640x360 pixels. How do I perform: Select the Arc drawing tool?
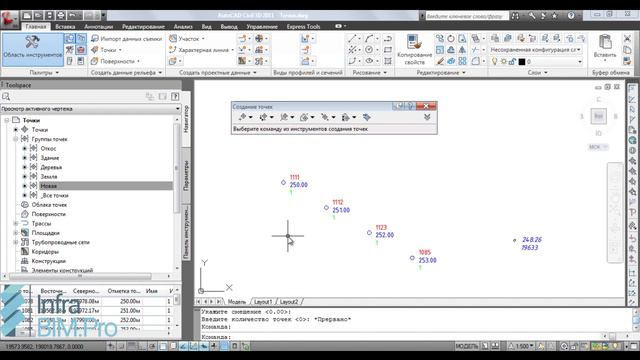click(369, 38)
